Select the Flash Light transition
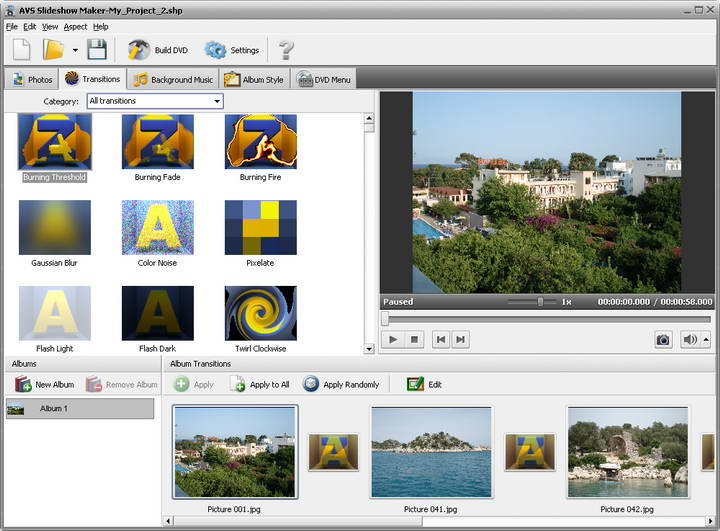 point(55,320)
